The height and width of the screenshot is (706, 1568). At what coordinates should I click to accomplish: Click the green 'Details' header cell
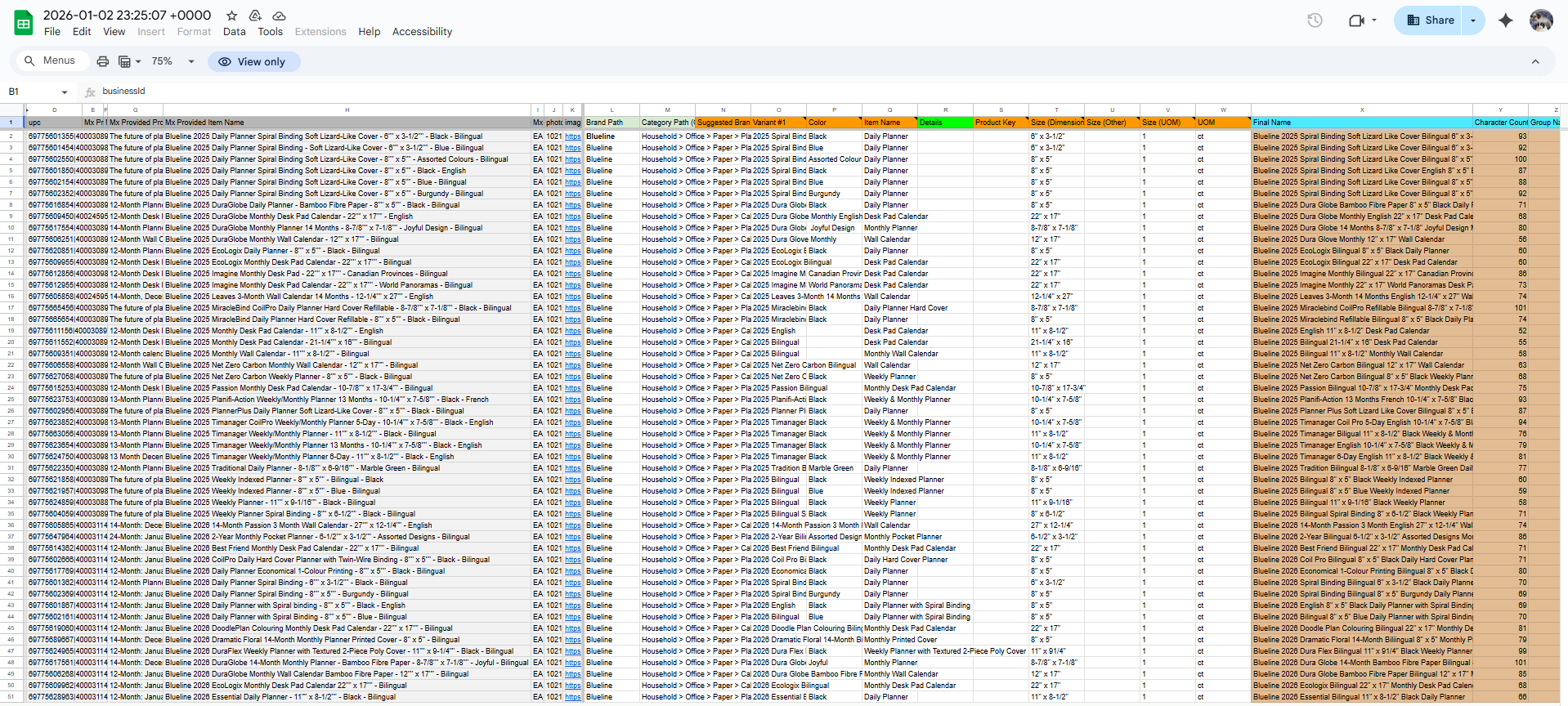pos(945,123)
